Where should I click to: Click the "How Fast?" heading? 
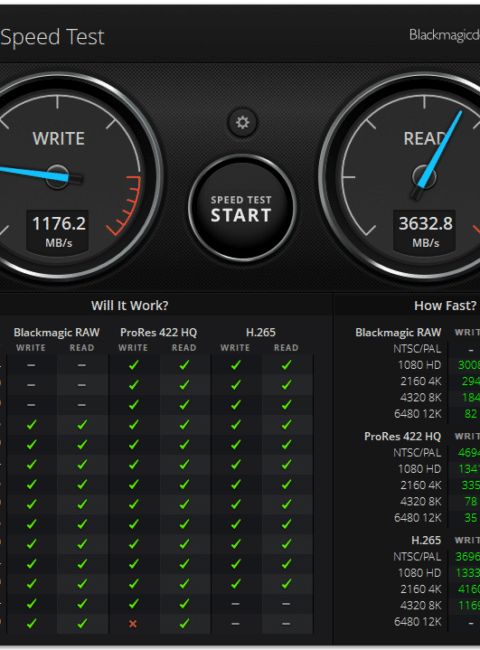(445, 306)
